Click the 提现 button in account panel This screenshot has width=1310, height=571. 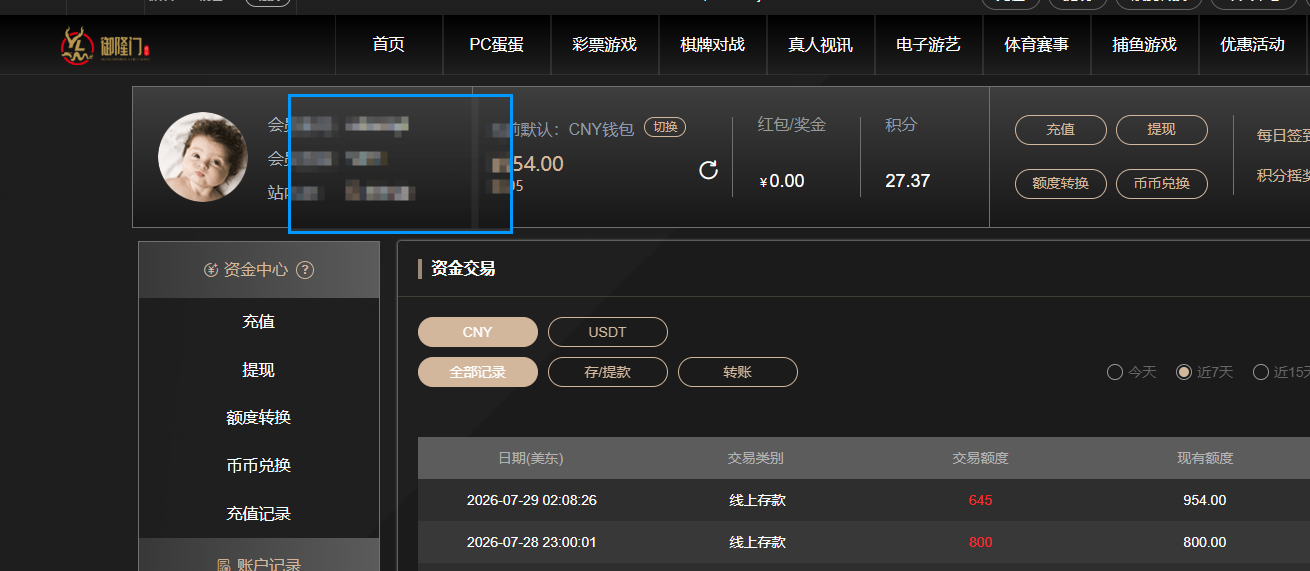point(1162,130)
